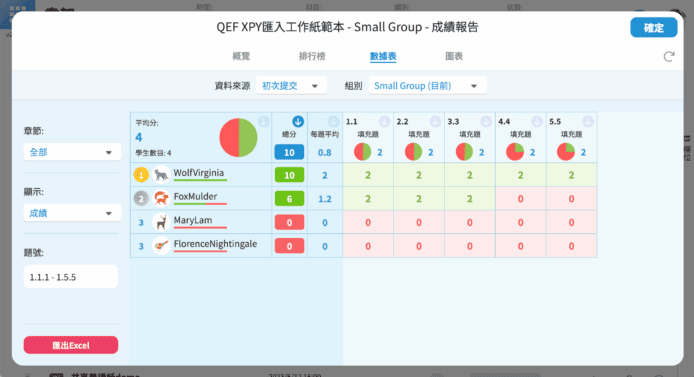Open the Small Group (目前) group dropdown

tap(428, 85)
